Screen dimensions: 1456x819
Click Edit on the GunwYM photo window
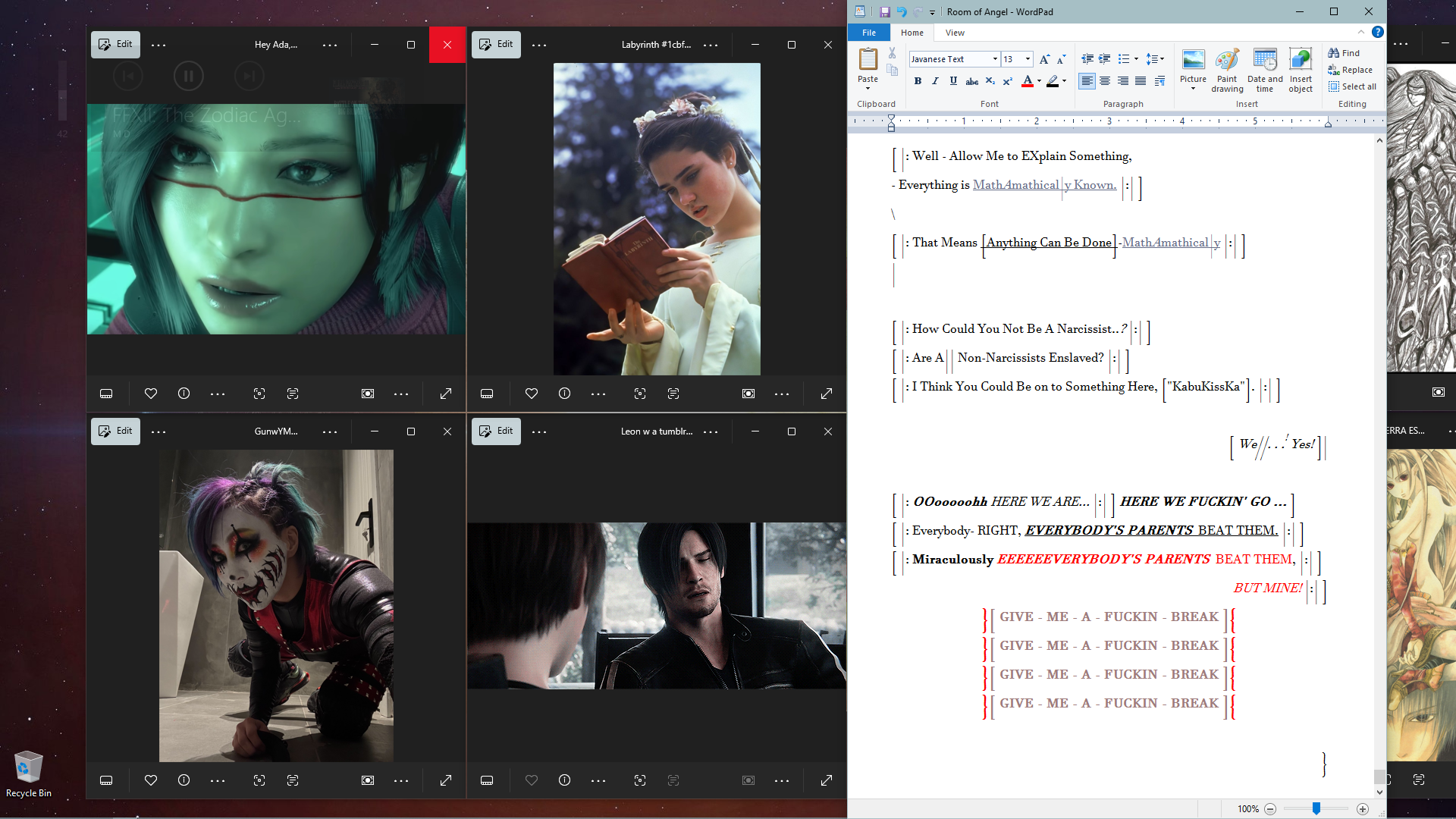tap(115, 431)
